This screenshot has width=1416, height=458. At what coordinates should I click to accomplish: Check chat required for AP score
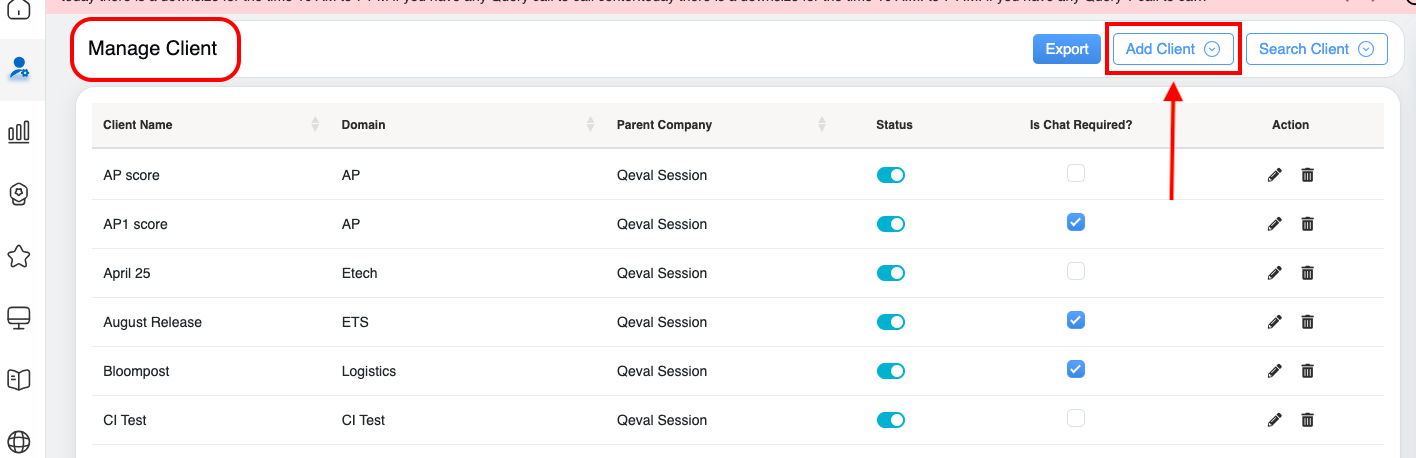click(1075, 173)
